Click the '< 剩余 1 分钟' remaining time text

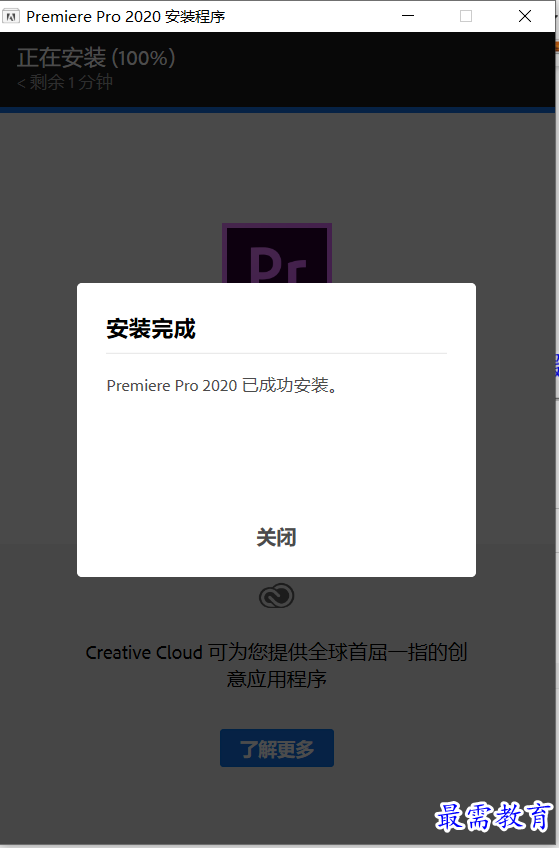tap(65, 83)
